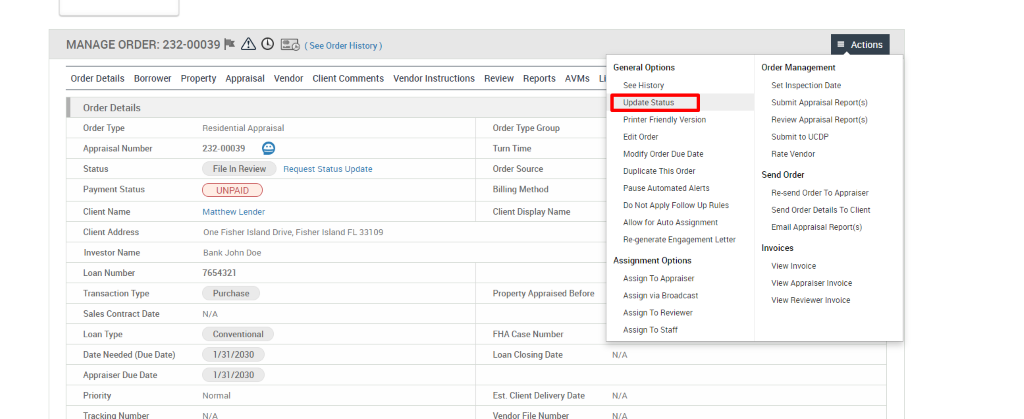The width and height of the screenshot is (1024, 419).
Task: Click the File In Review status badge
Action: (239, 169)
